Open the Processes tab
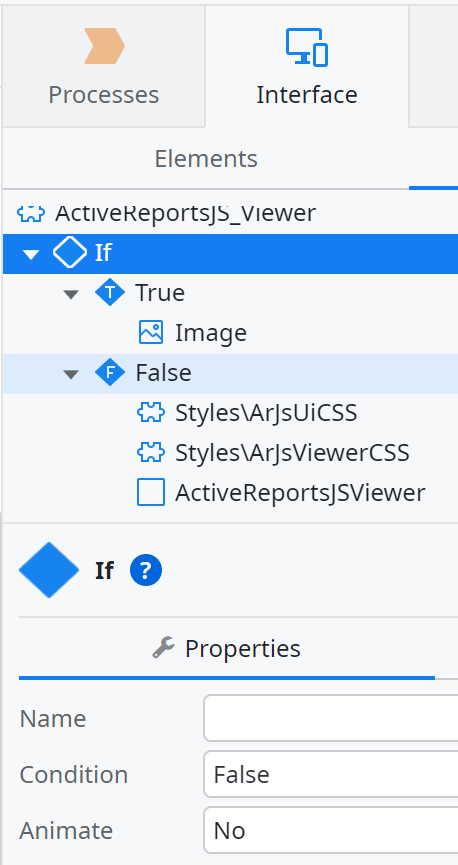Screen dimensions: 458x865 [x=104, y=67]
